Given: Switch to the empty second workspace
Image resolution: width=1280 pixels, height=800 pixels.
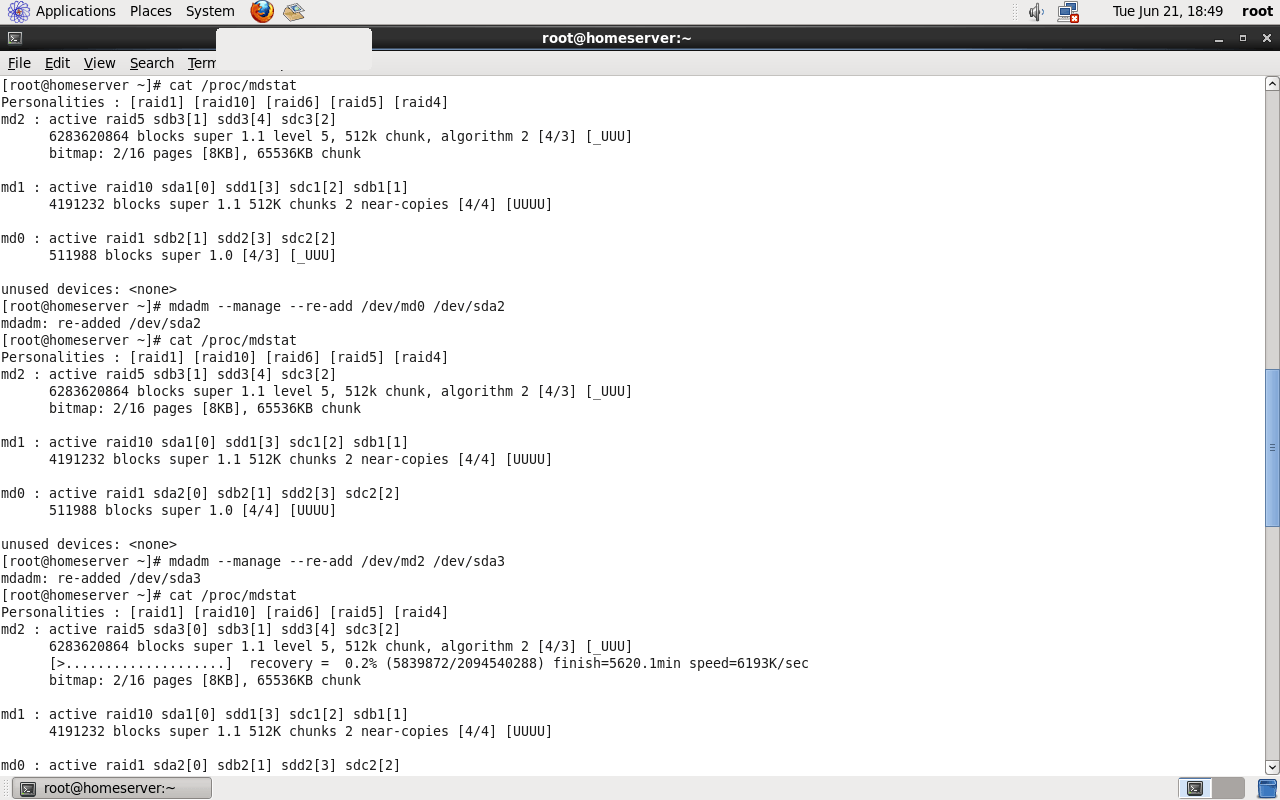Looking at the screenshot, I should (x=1228, y=788).
